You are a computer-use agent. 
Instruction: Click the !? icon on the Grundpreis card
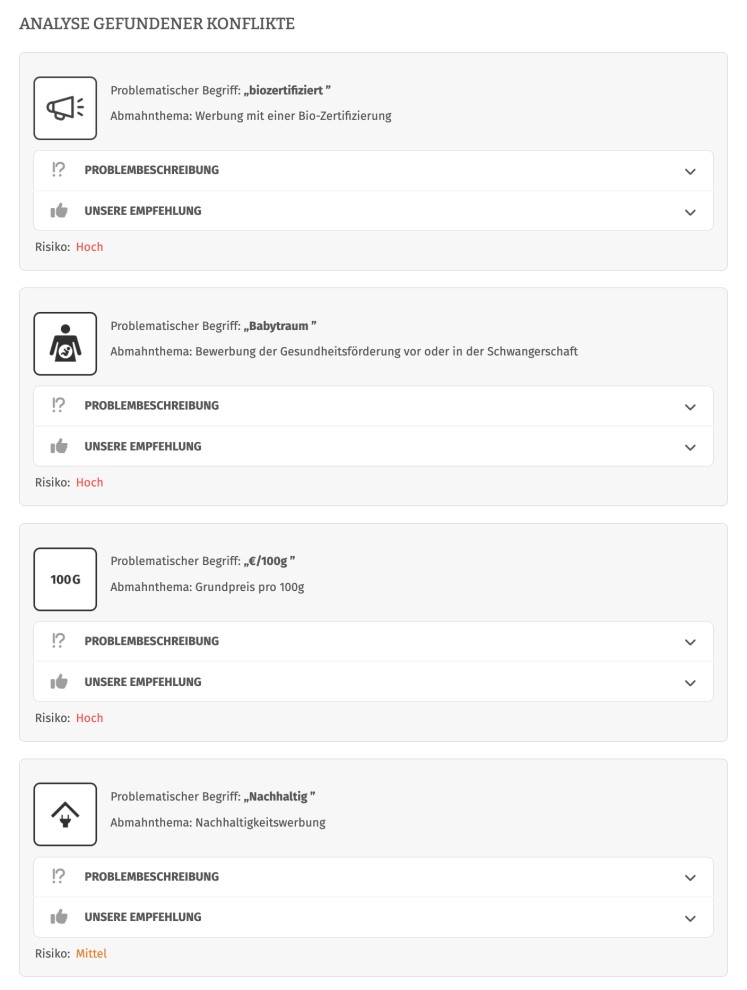(60, 641)
